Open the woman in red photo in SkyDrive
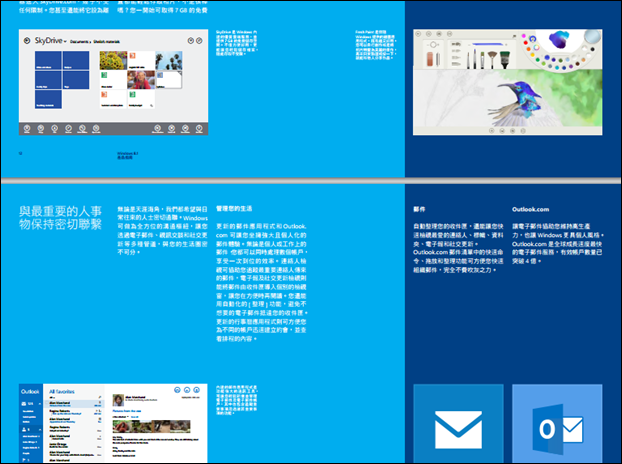This screenshot has width=622, height=464. (x=141, y=79)
